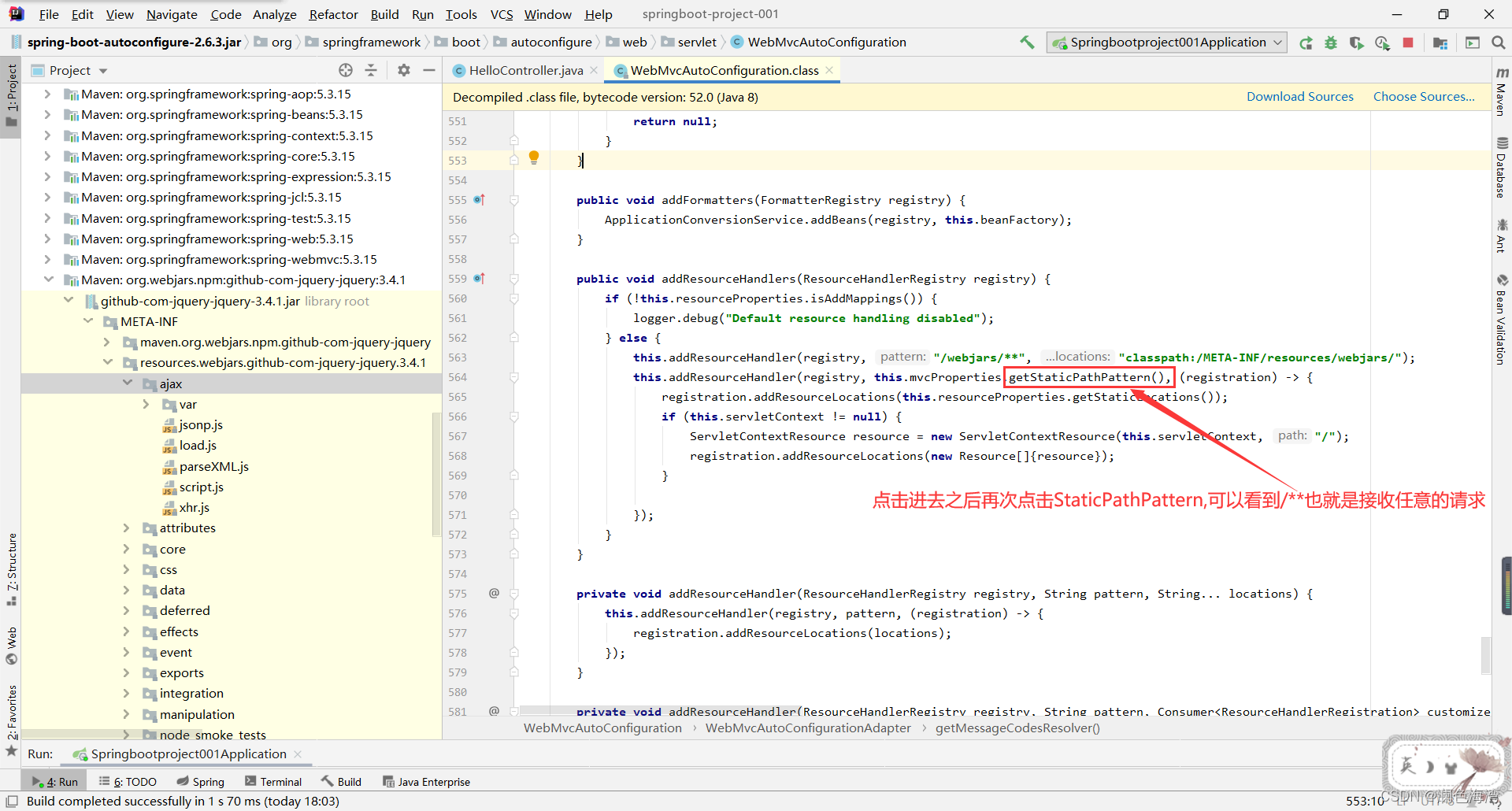Screen dimensions: 1512x811
Task: Toggle the Structure tool window on the left sidebar
Action: [12, 568]
